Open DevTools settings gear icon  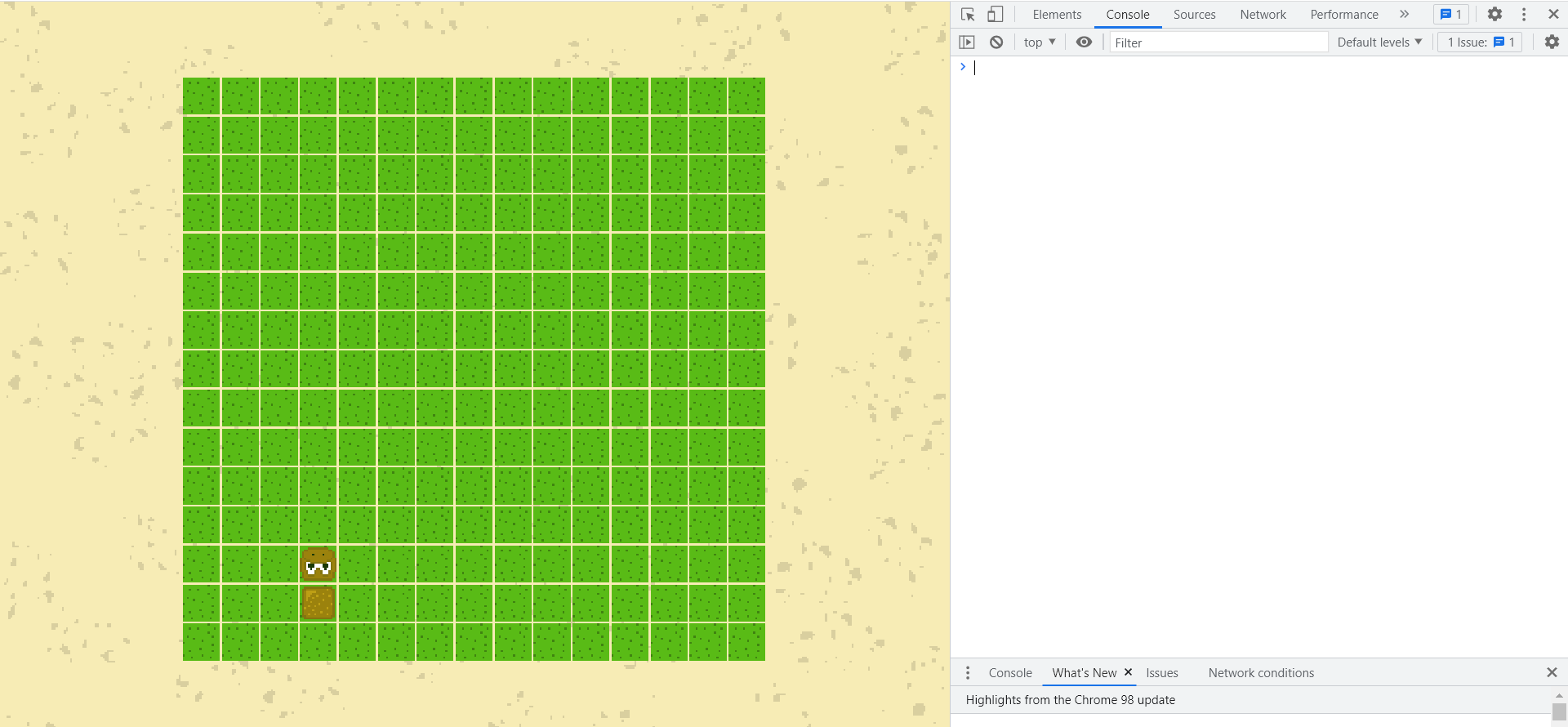click(1494, 15)
